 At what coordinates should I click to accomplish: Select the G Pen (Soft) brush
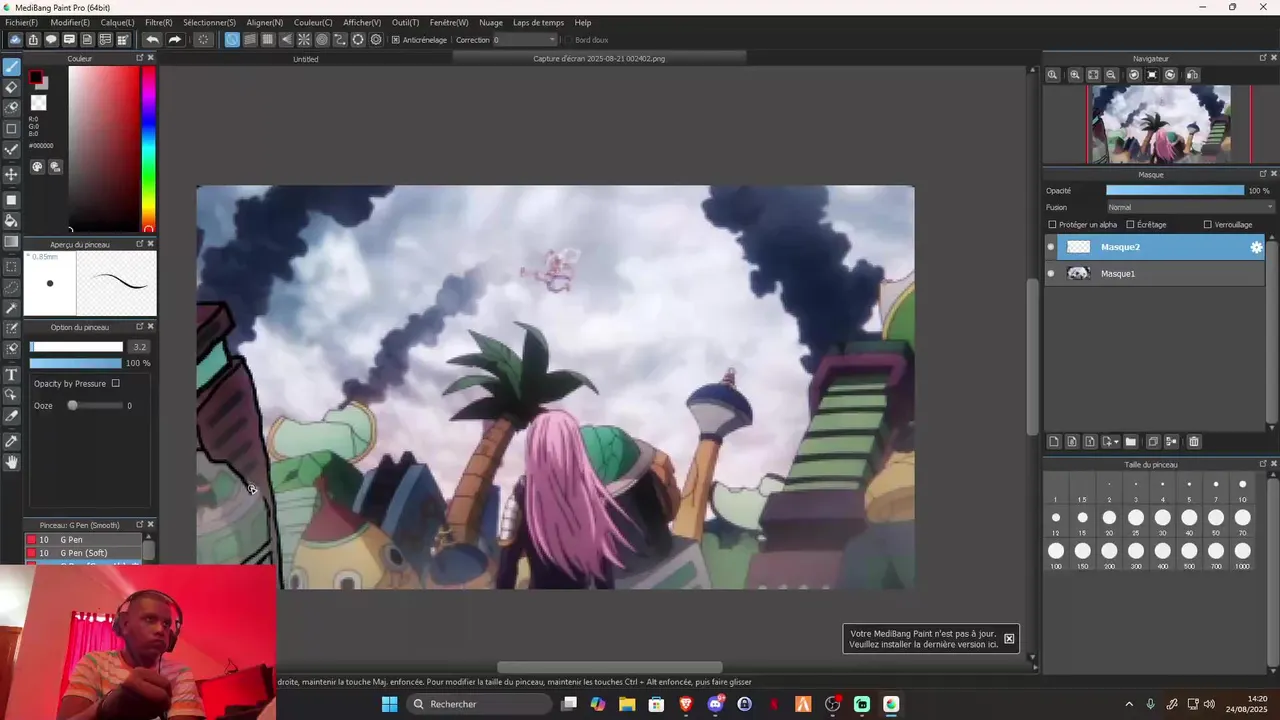pyautogui.click(x=83, y=553)
